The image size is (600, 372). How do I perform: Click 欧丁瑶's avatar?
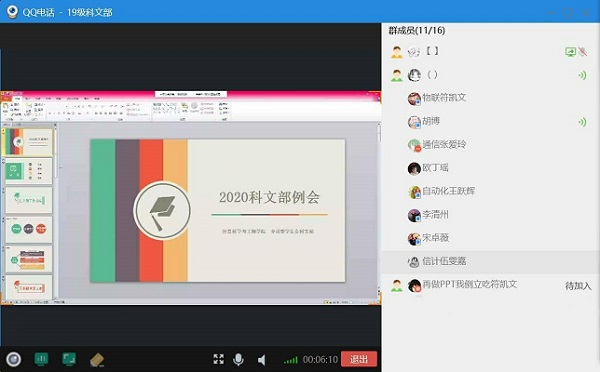point(414,168)
